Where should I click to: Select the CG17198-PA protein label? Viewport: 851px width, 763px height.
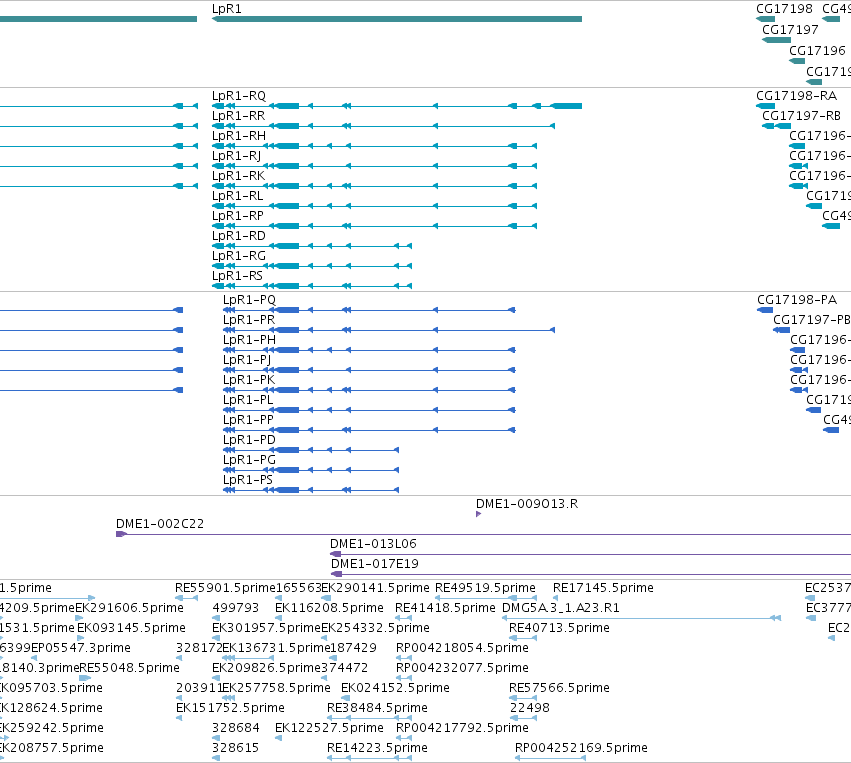coord(797,300)
